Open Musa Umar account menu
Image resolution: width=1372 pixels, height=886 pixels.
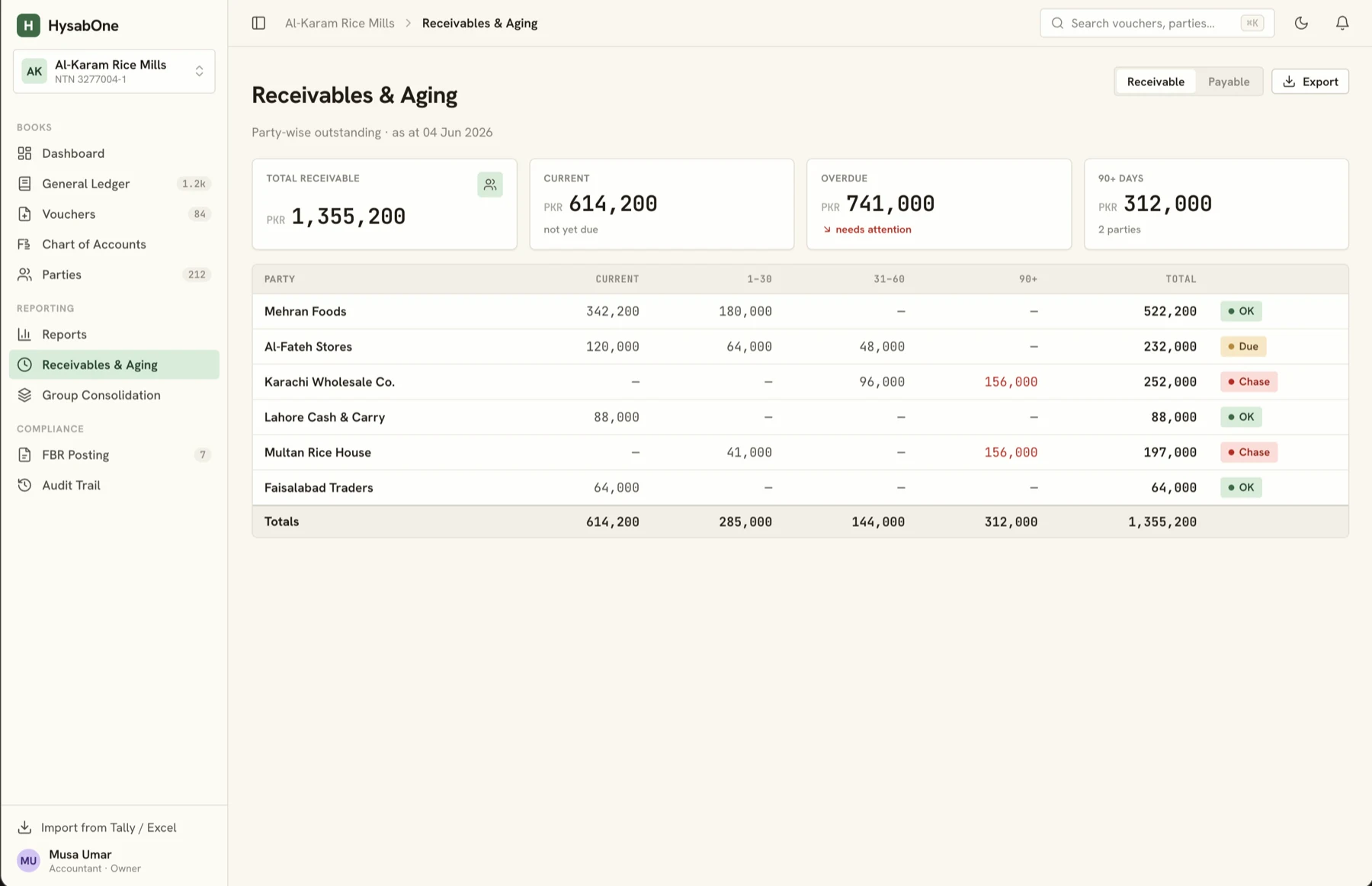79,861
